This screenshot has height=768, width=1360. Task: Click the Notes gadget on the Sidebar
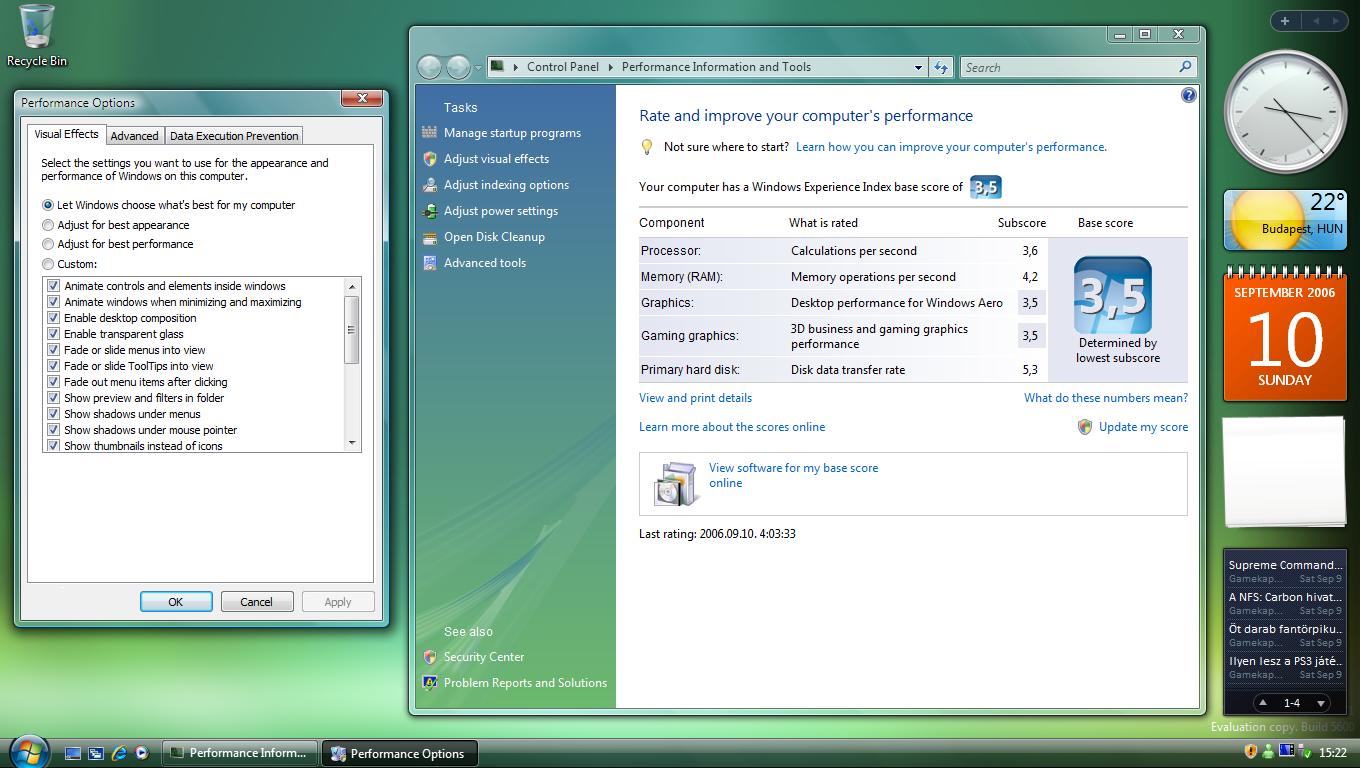tap(1285, 472)
